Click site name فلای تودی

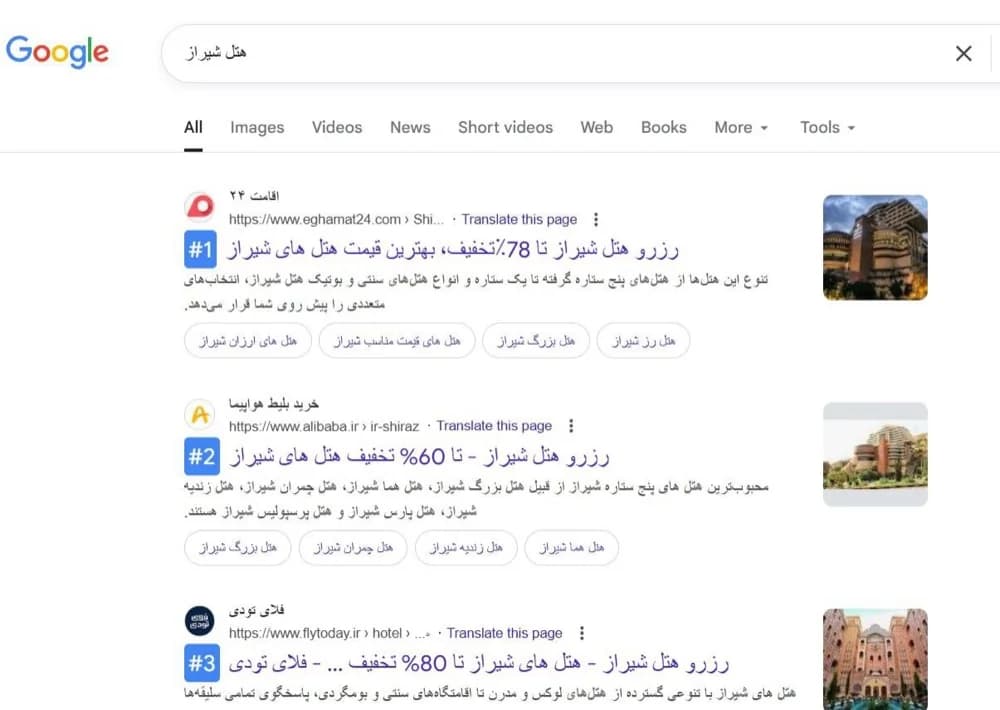(x=256, y=610)
